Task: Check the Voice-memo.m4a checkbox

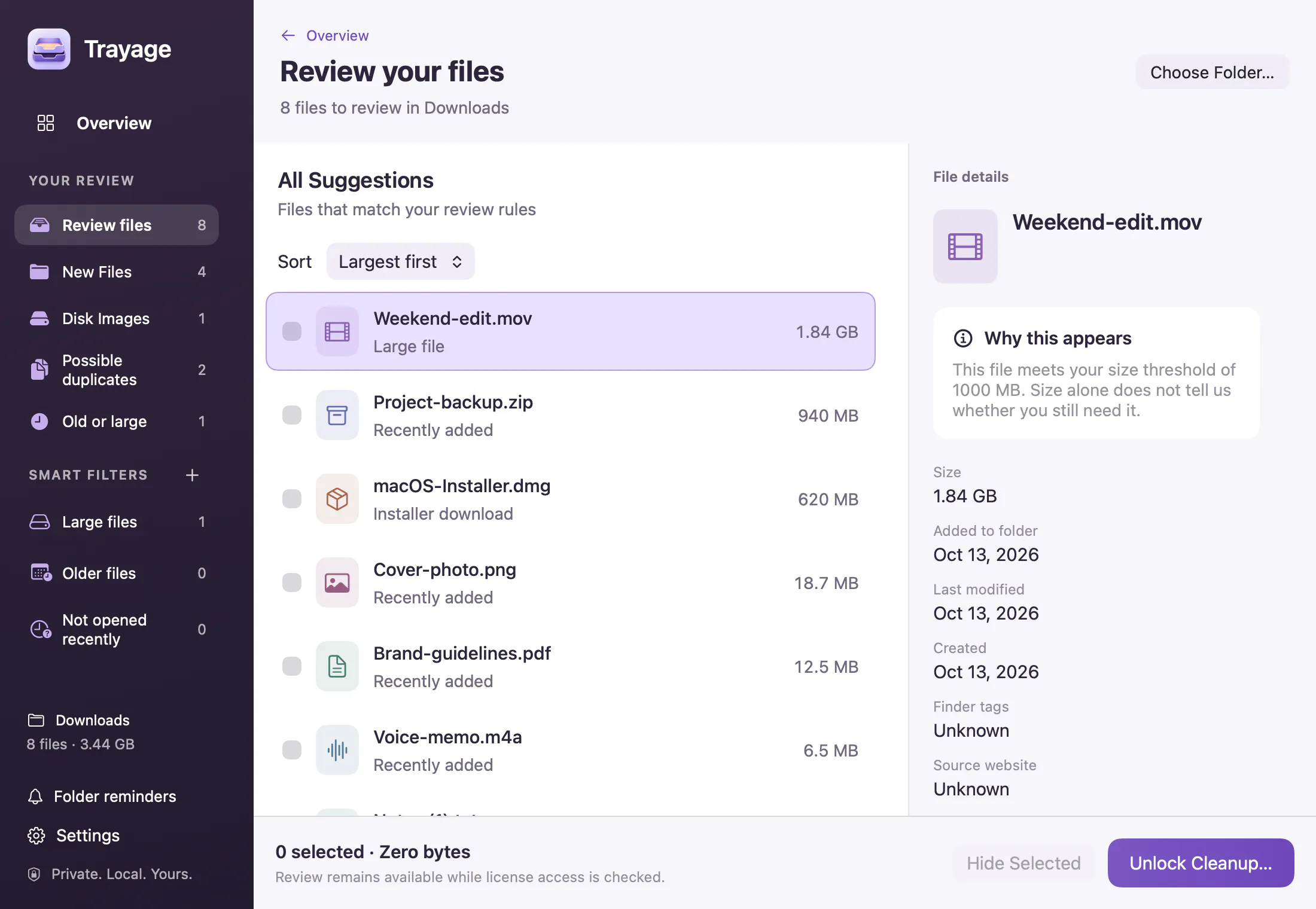Action: [292, 750]
